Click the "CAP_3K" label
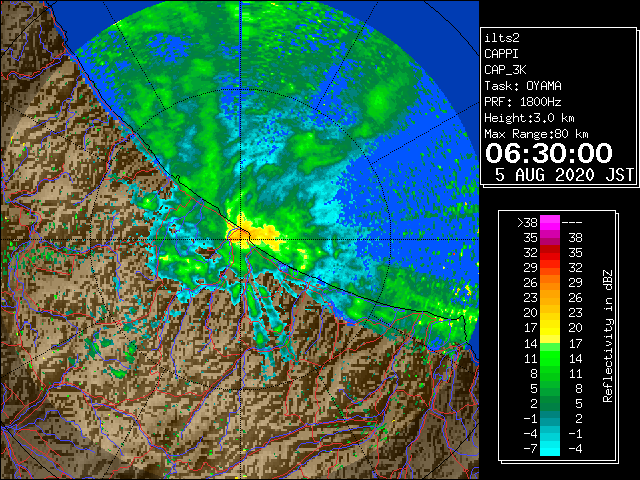The image size is (640, 480). pos(505,70)
